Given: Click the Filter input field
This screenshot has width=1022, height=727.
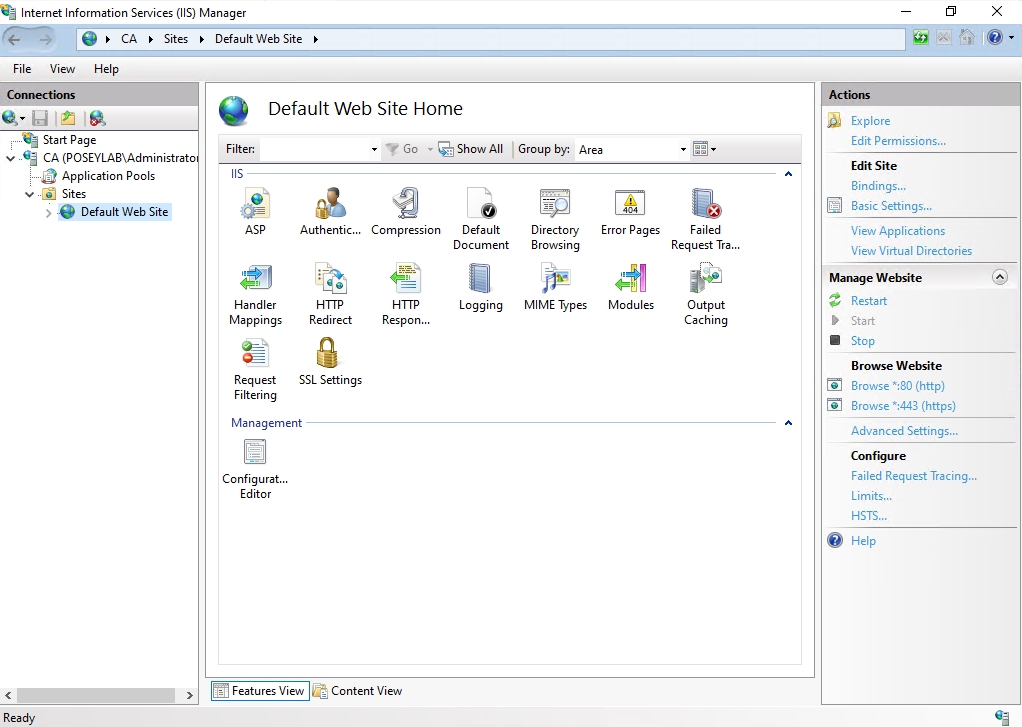Looking at the screenshot, I should (x=315, y=149).
